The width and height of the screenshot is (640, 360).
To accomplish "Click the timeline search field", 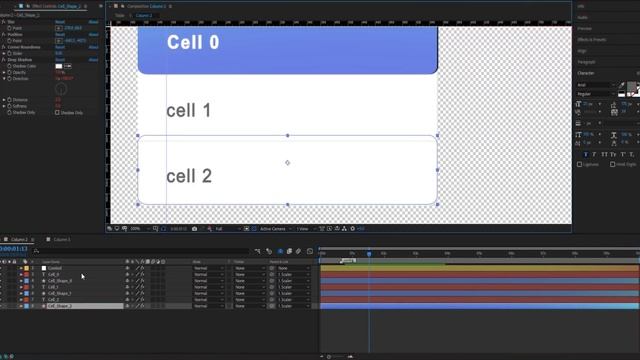I will point(141,251).
